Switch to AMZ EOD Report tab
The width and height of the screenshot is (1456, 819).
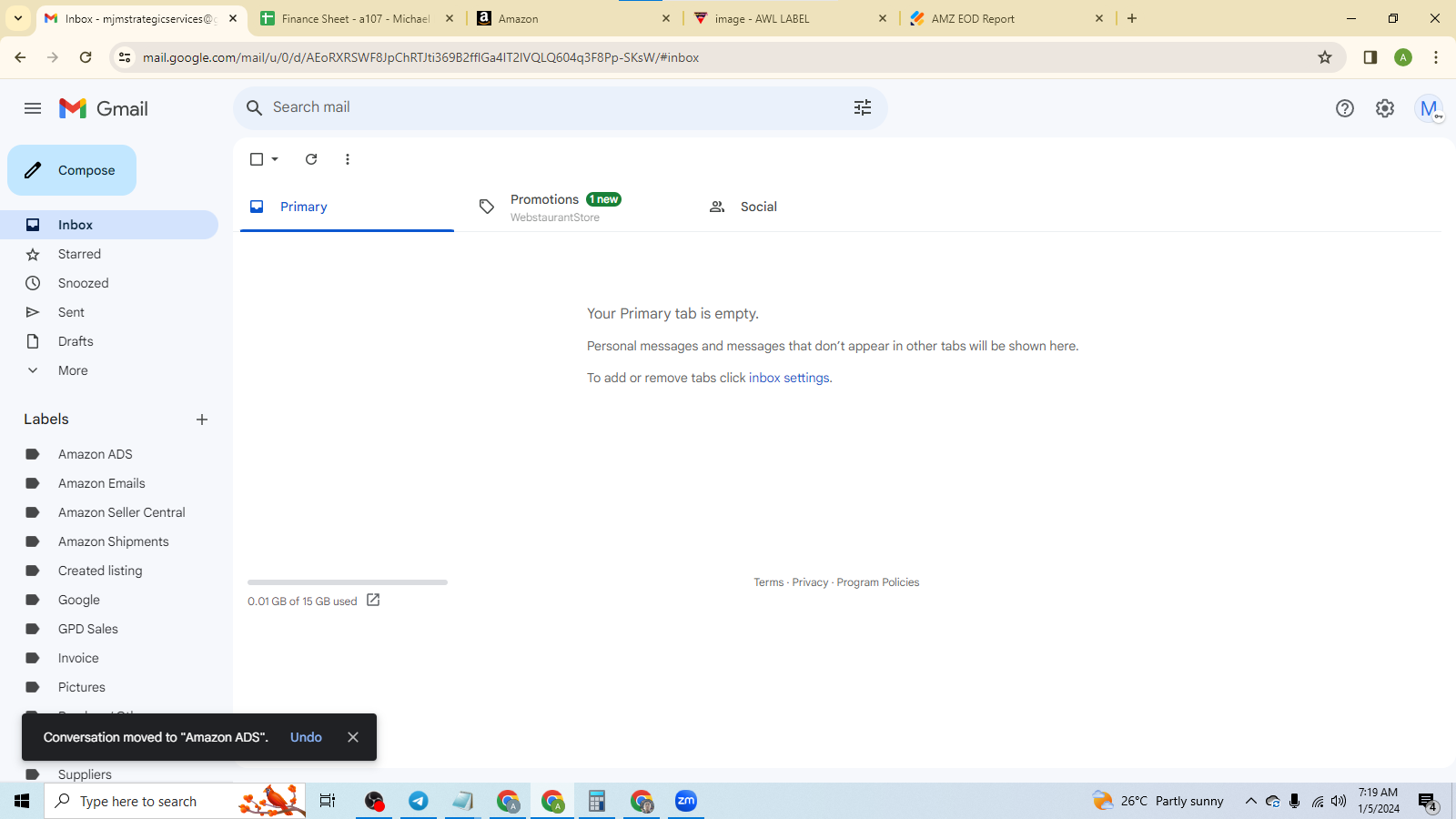[x=1008, y=18]
